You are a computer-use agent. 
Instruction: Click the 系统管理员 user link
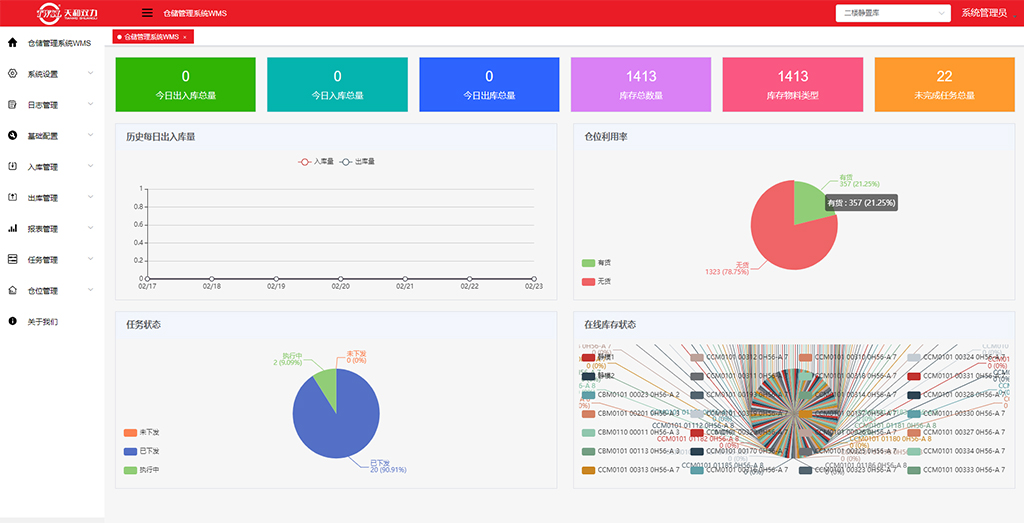(x=984, y=13)
